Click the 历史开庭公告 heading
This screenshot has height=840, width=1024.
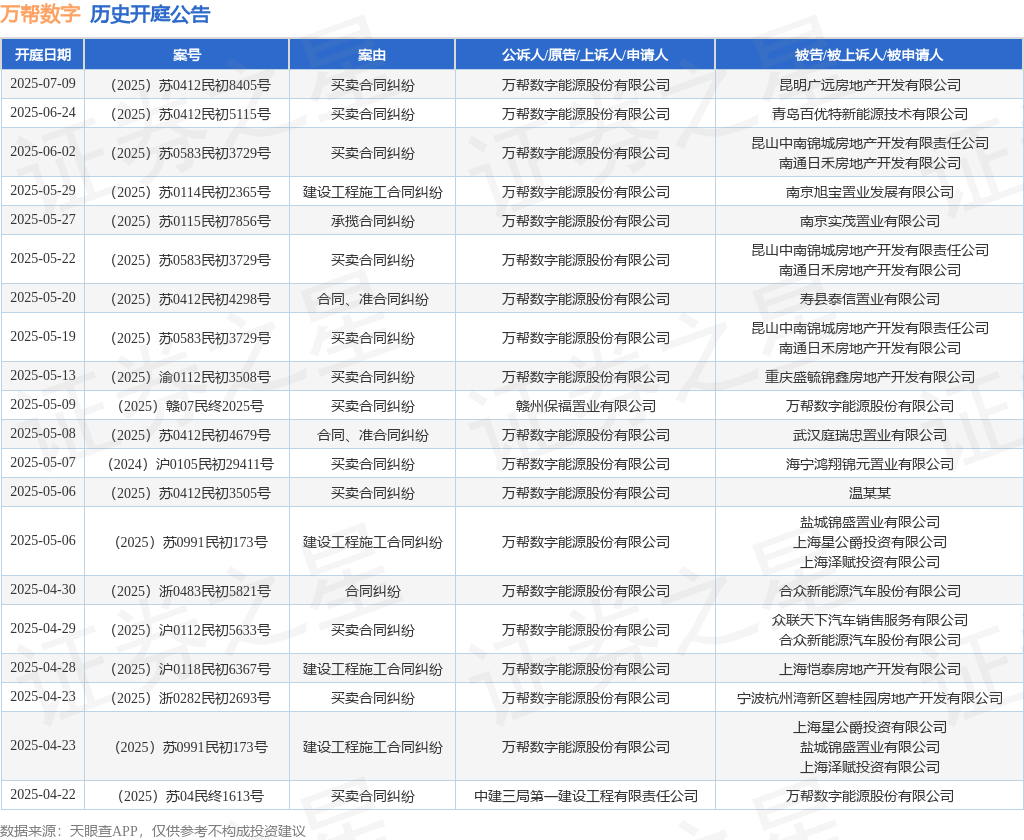point(150,14)
